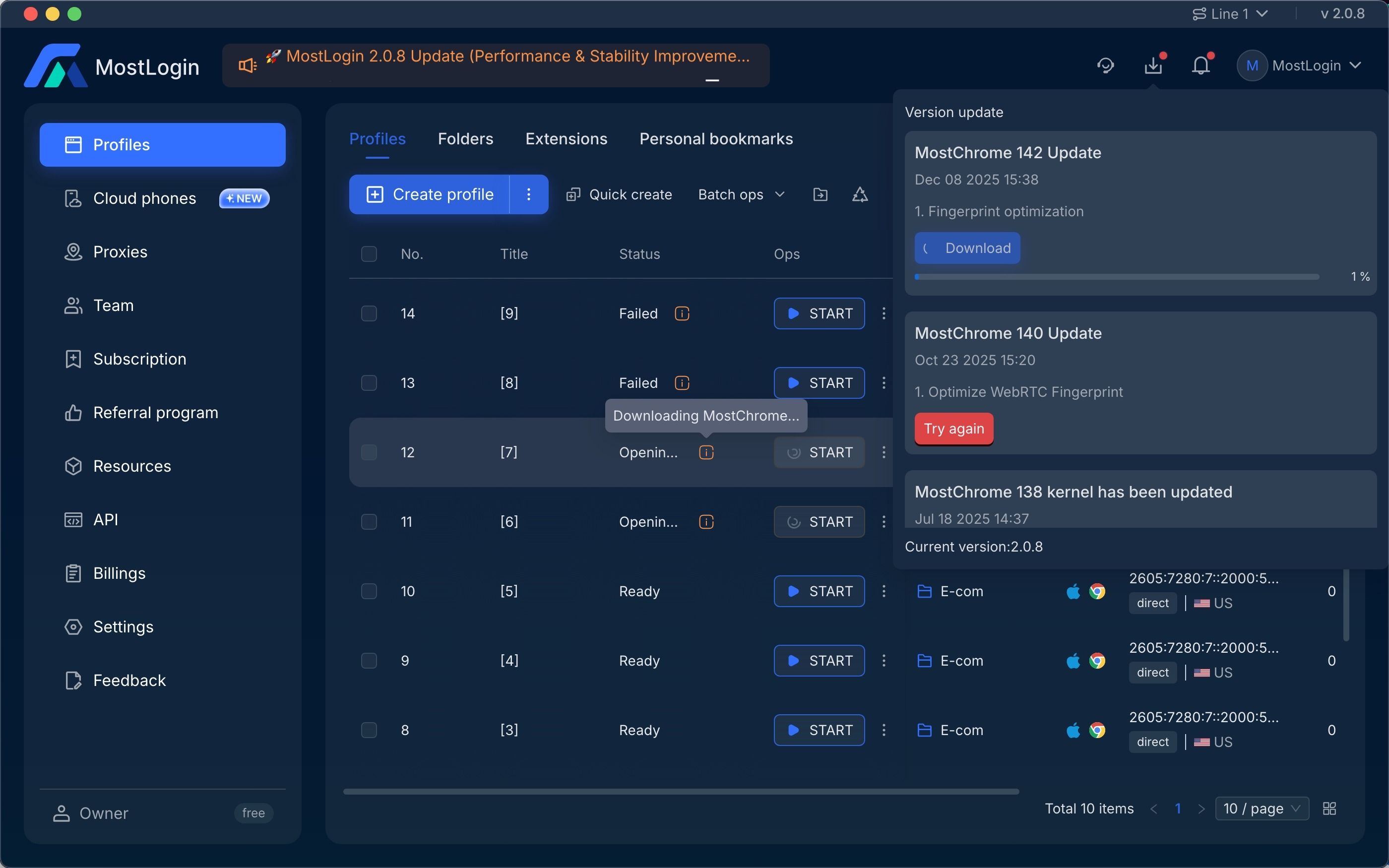This screenshot has width=1389, height=868.
Task: Click the E-com folder icon for profile 8
Action: (x=924, y=730)
